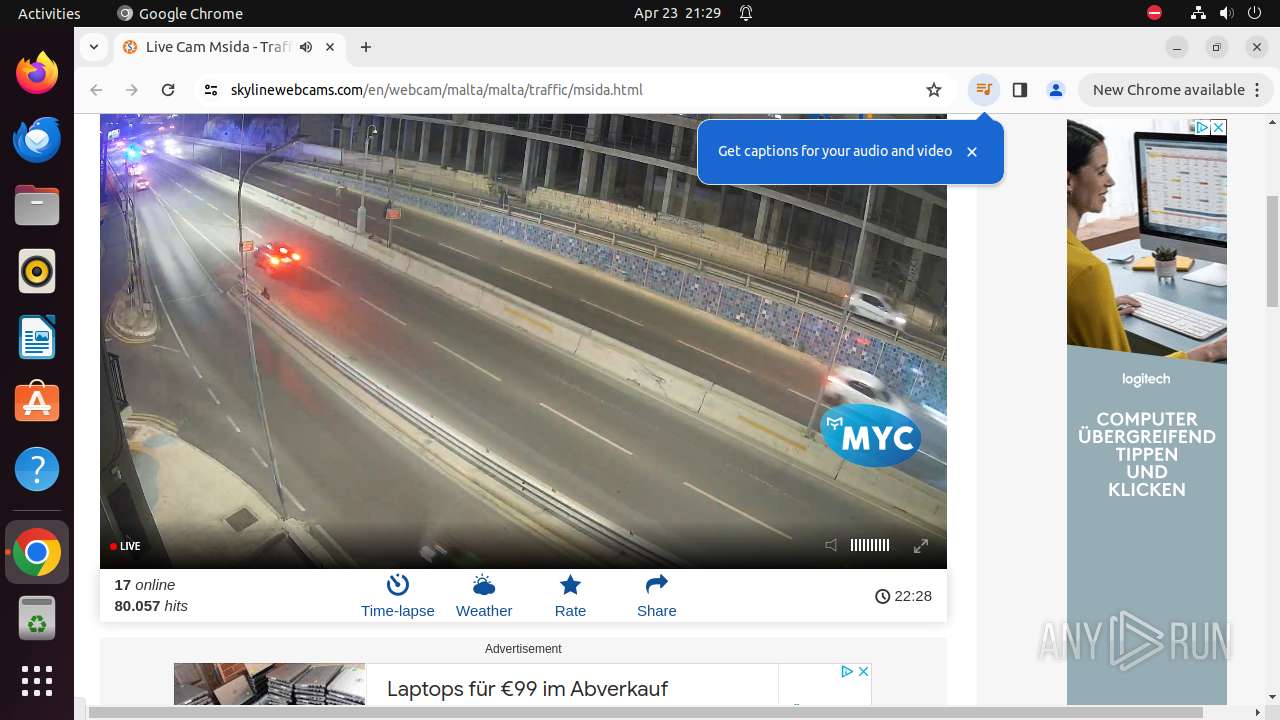Screen dimensions: 1280x720
Task: Launch Thunderbird mail from dock
Action: point(37,139)
